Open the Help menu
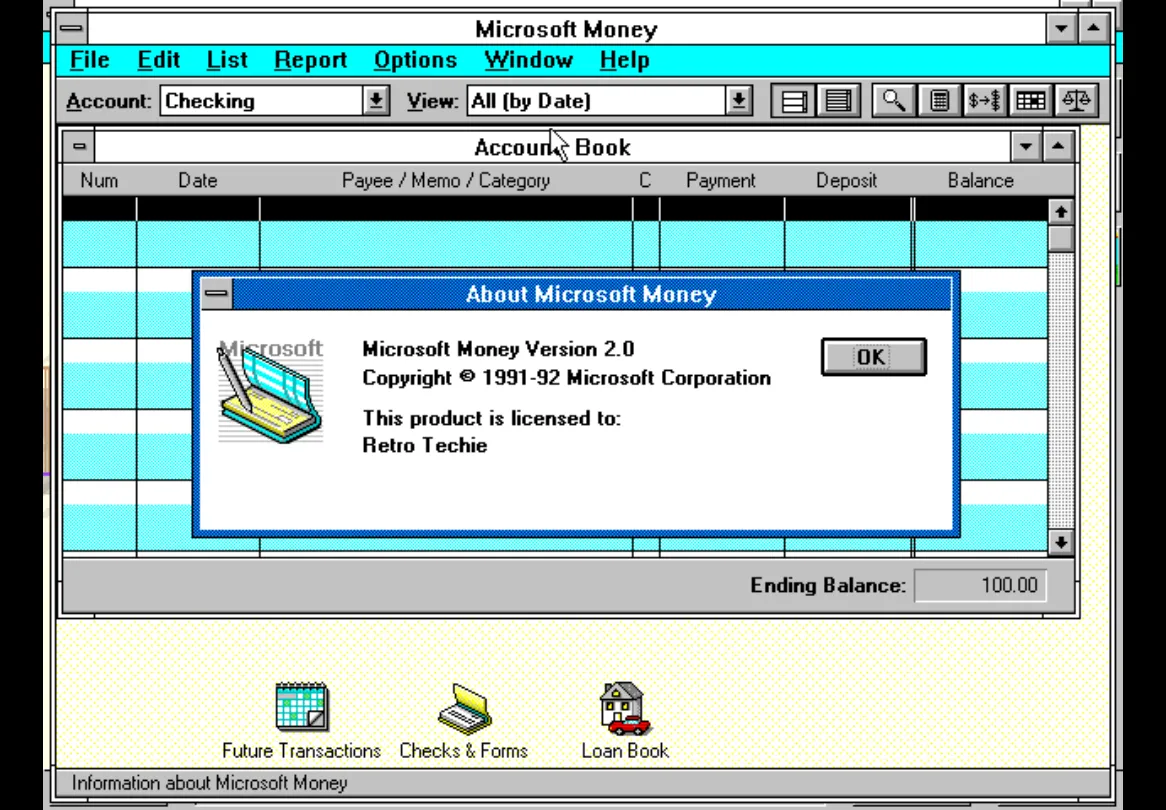Viewport: 1166px width, 810px height. [625, 60]
